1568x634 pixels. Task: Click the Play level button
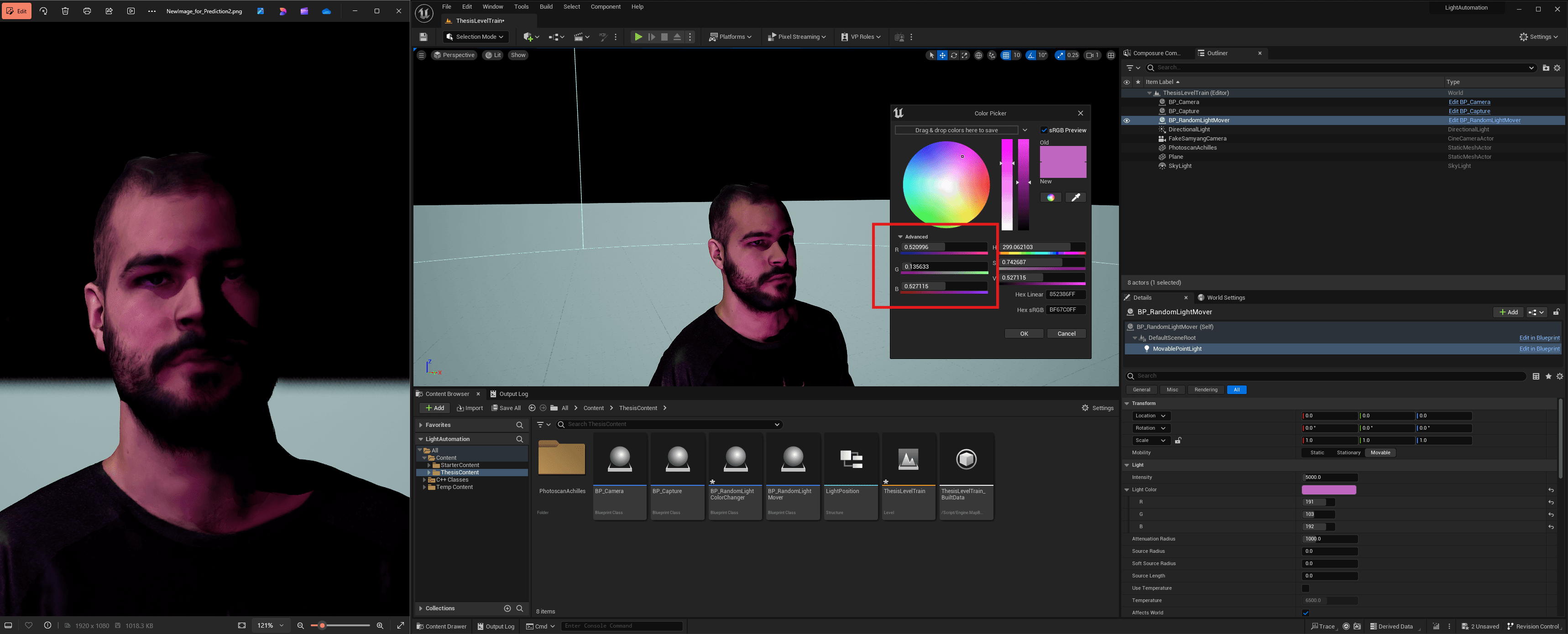pos(638,37)
